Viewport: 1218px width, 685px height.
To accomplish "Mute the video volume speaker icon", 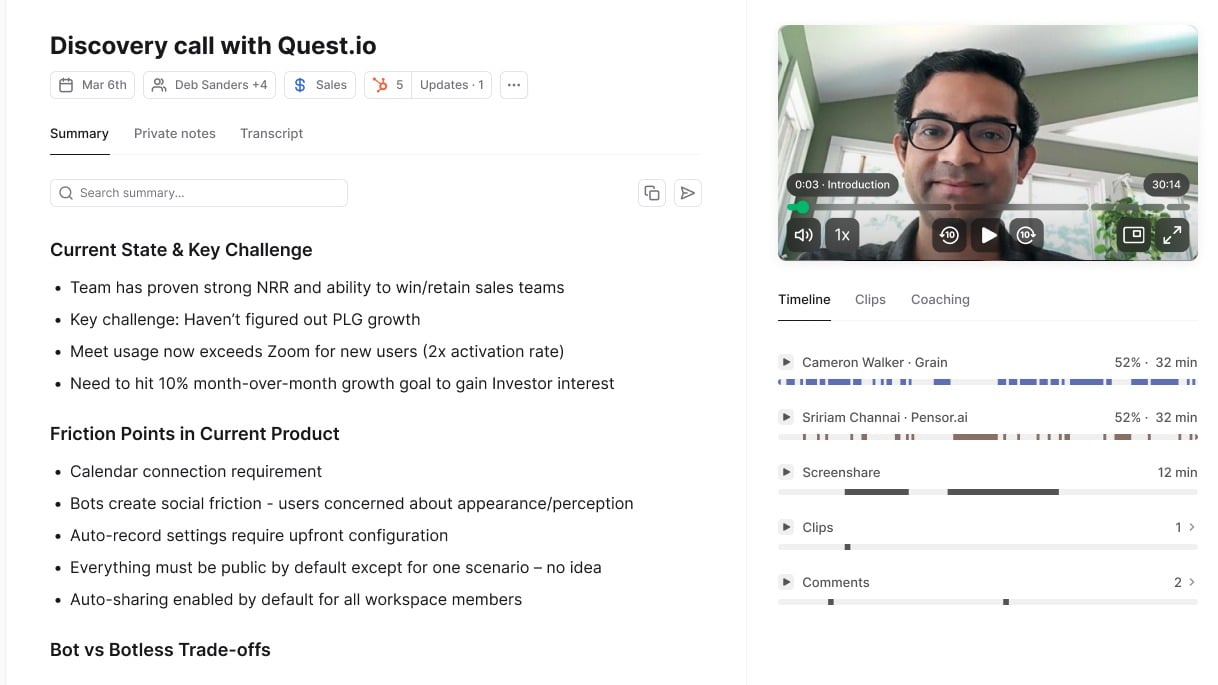I will coord(803,235).
